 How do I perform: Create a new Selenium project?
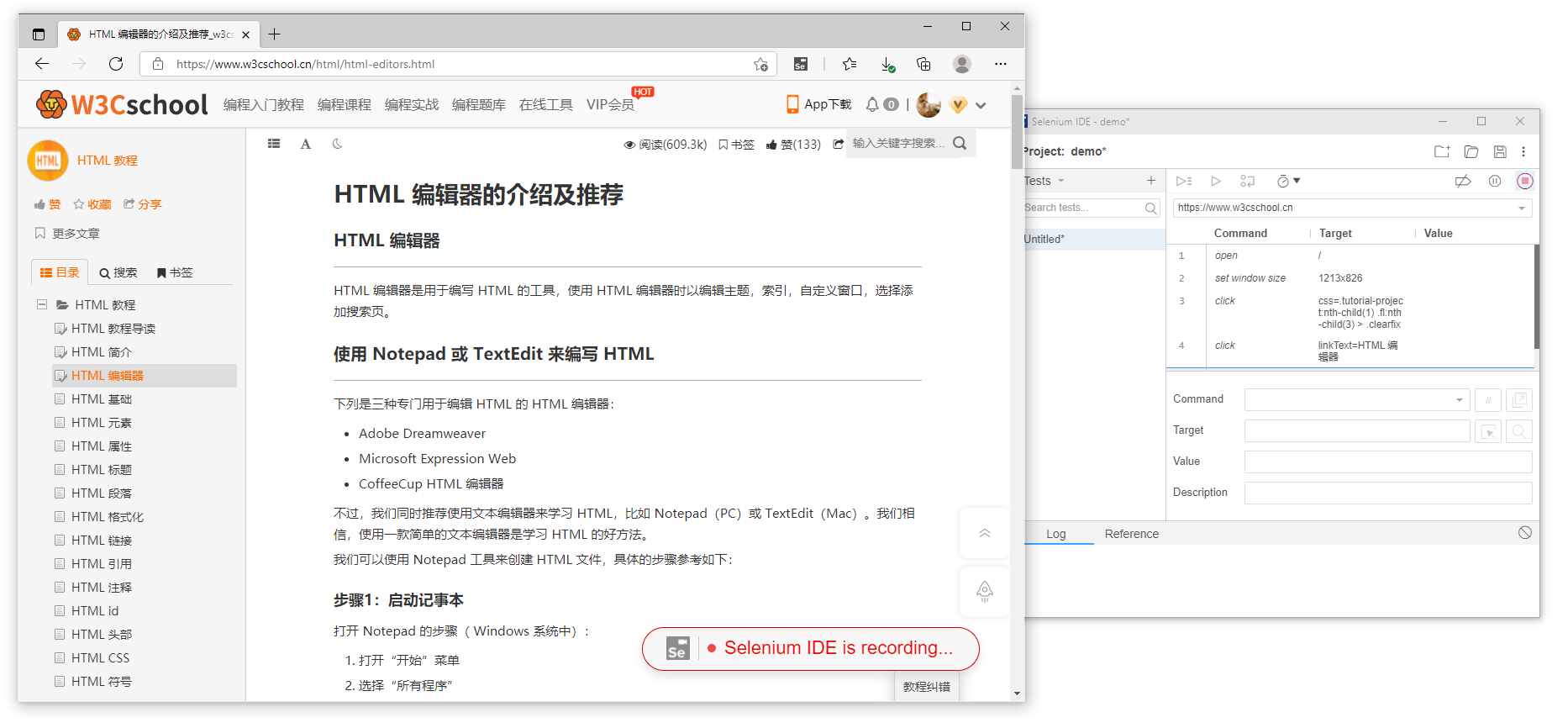click(1442, 151)
